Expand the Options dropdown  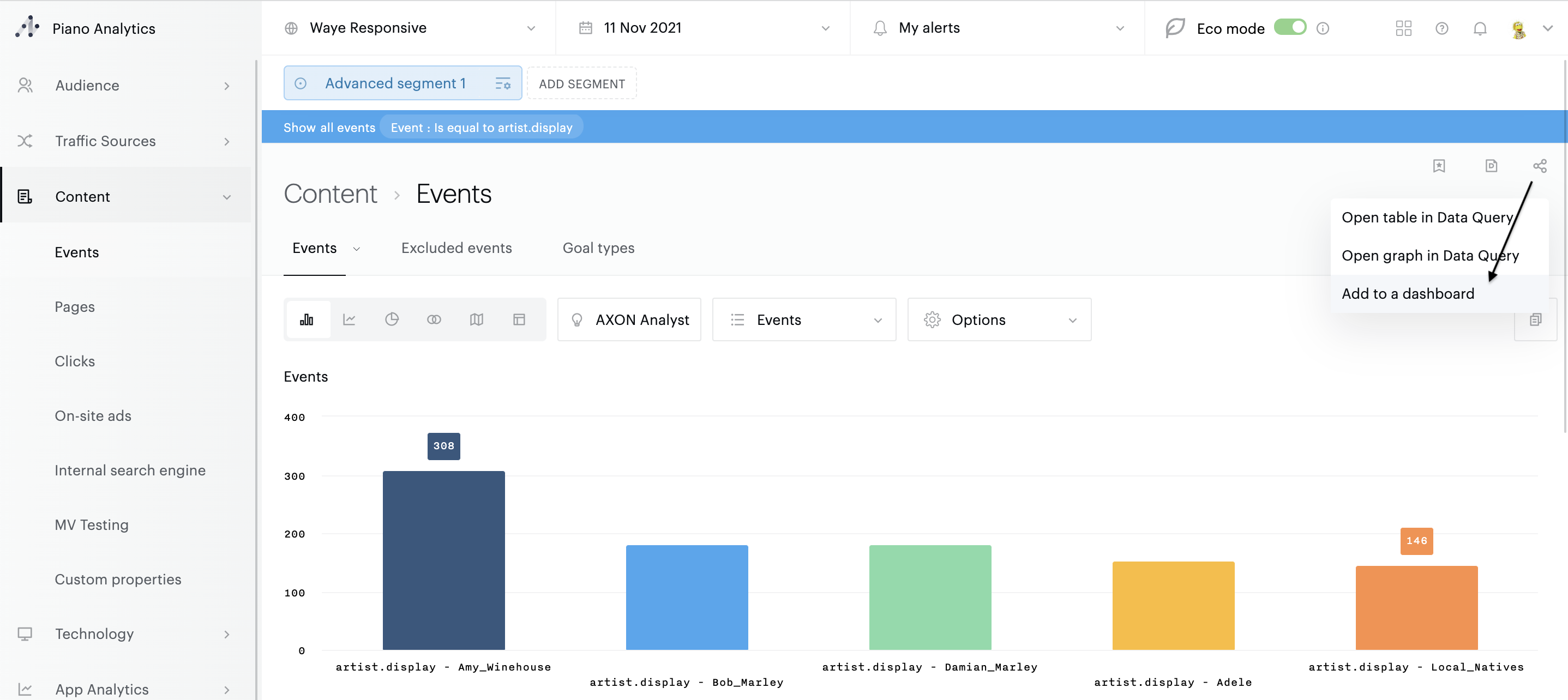coord(999,320)
